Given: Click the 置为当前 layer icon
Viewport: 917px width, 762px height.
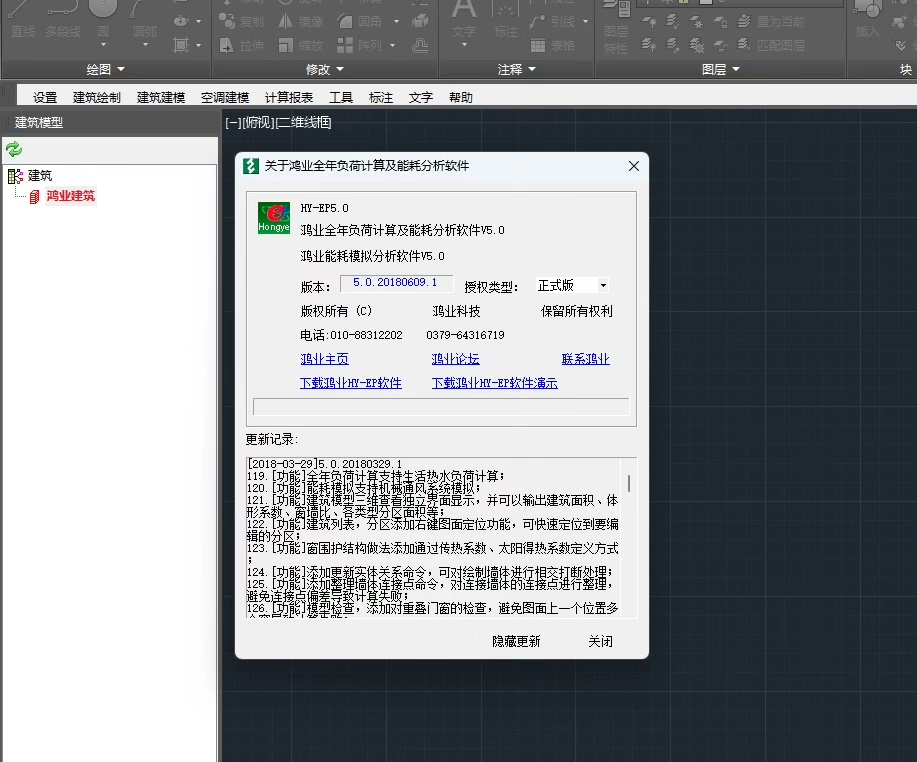Looking at the screenshot, I should (x=771, y=22).
